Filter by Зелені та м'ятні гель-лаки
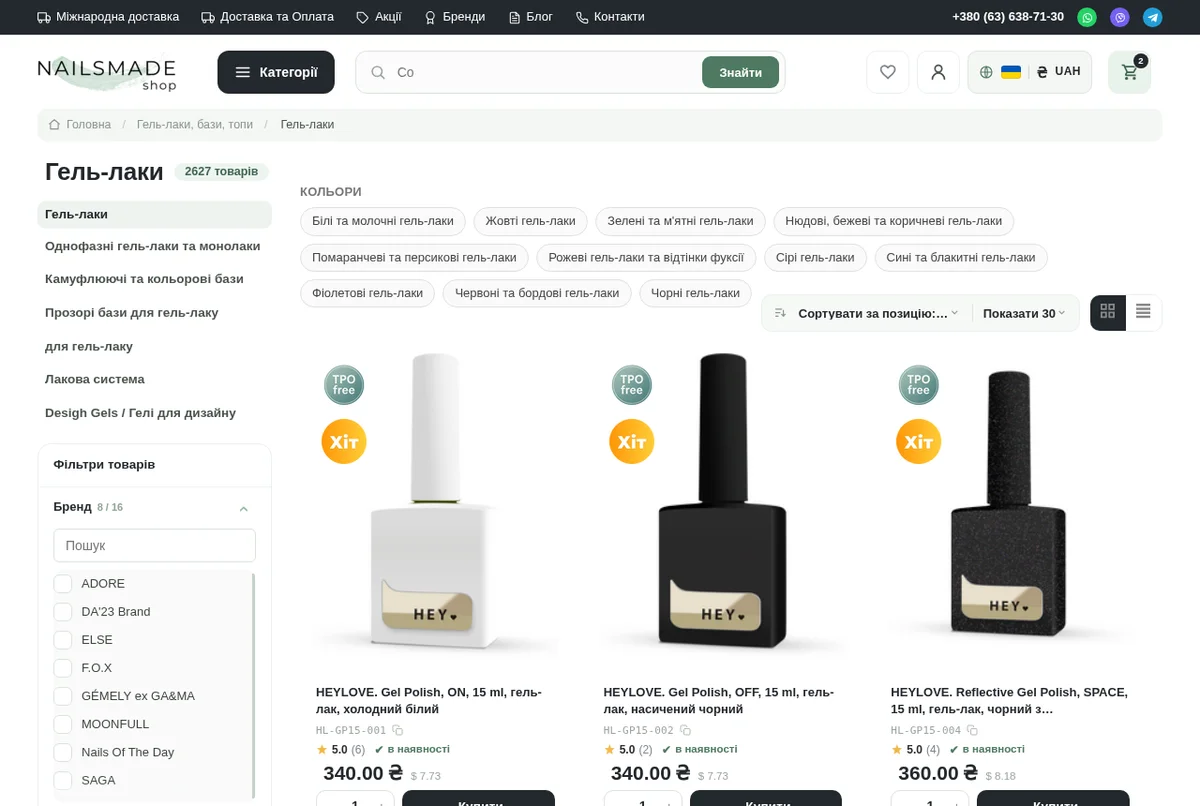 pyautogui.click(x=681, y=221)
